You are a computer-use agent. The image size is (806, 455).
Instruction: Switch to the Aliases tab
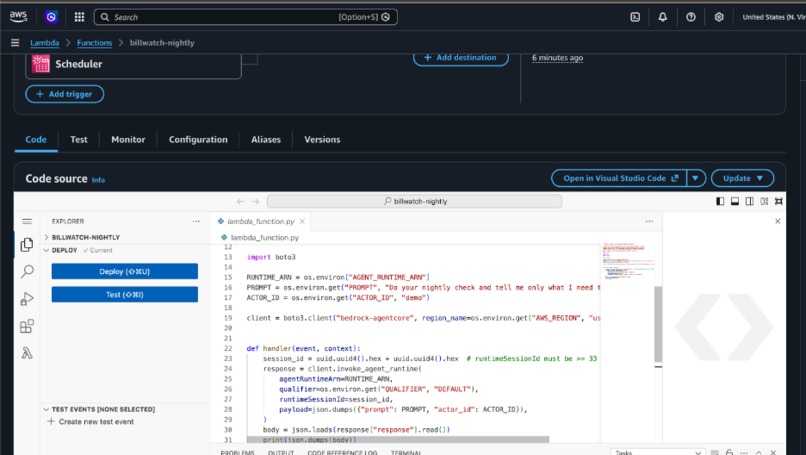coord(266,139)
